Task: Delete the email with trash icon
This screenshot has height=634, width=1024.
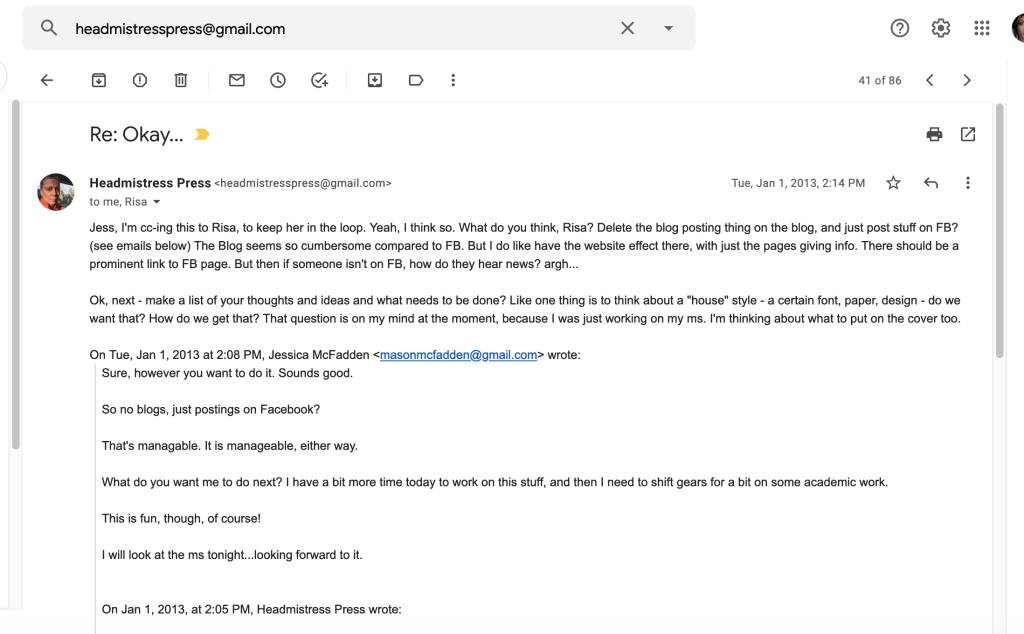Action: pyautogui.click(x=181, y=81)
